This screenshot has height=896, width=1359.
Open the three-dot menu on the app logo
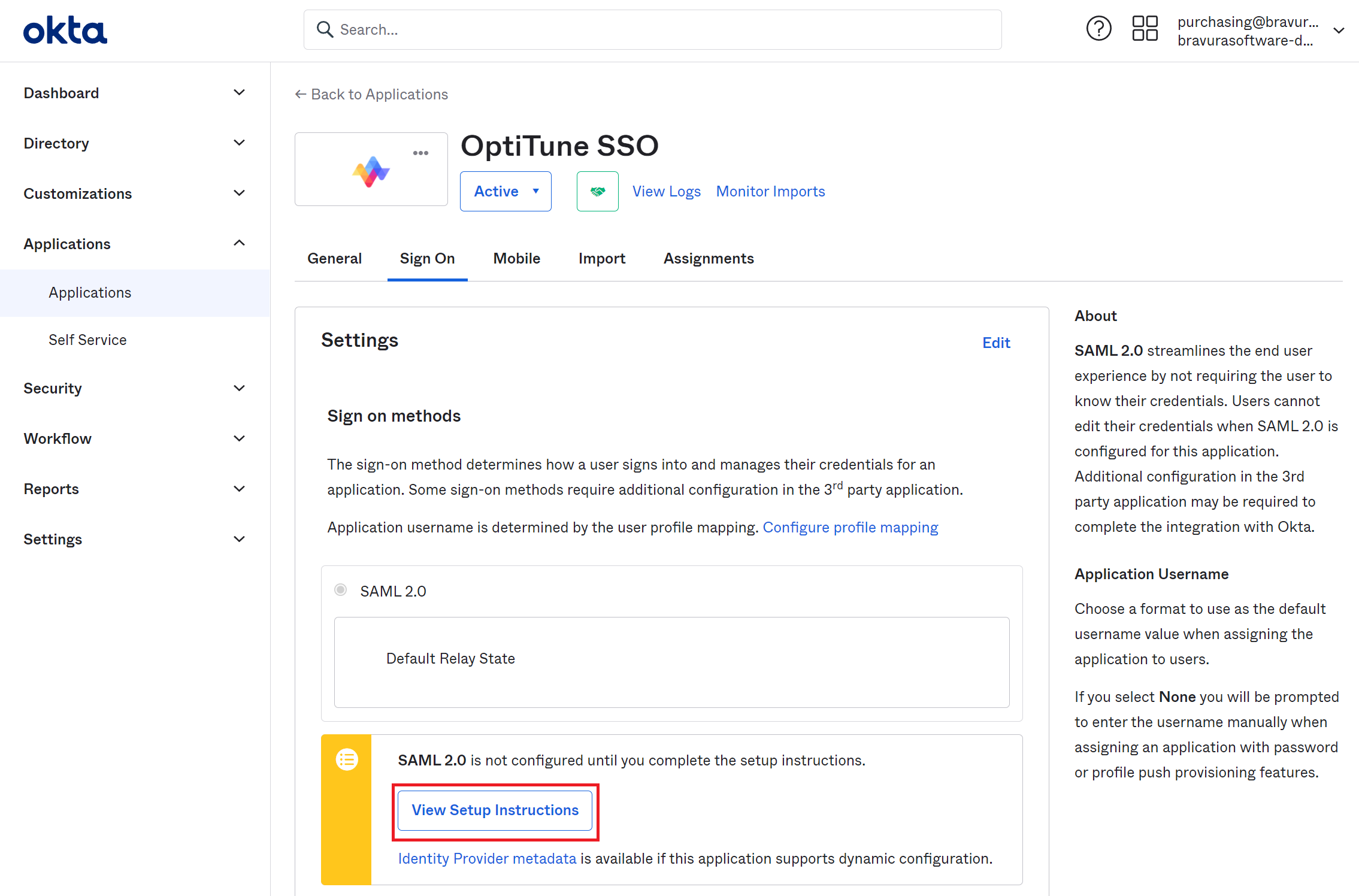(x=420, y=153)
